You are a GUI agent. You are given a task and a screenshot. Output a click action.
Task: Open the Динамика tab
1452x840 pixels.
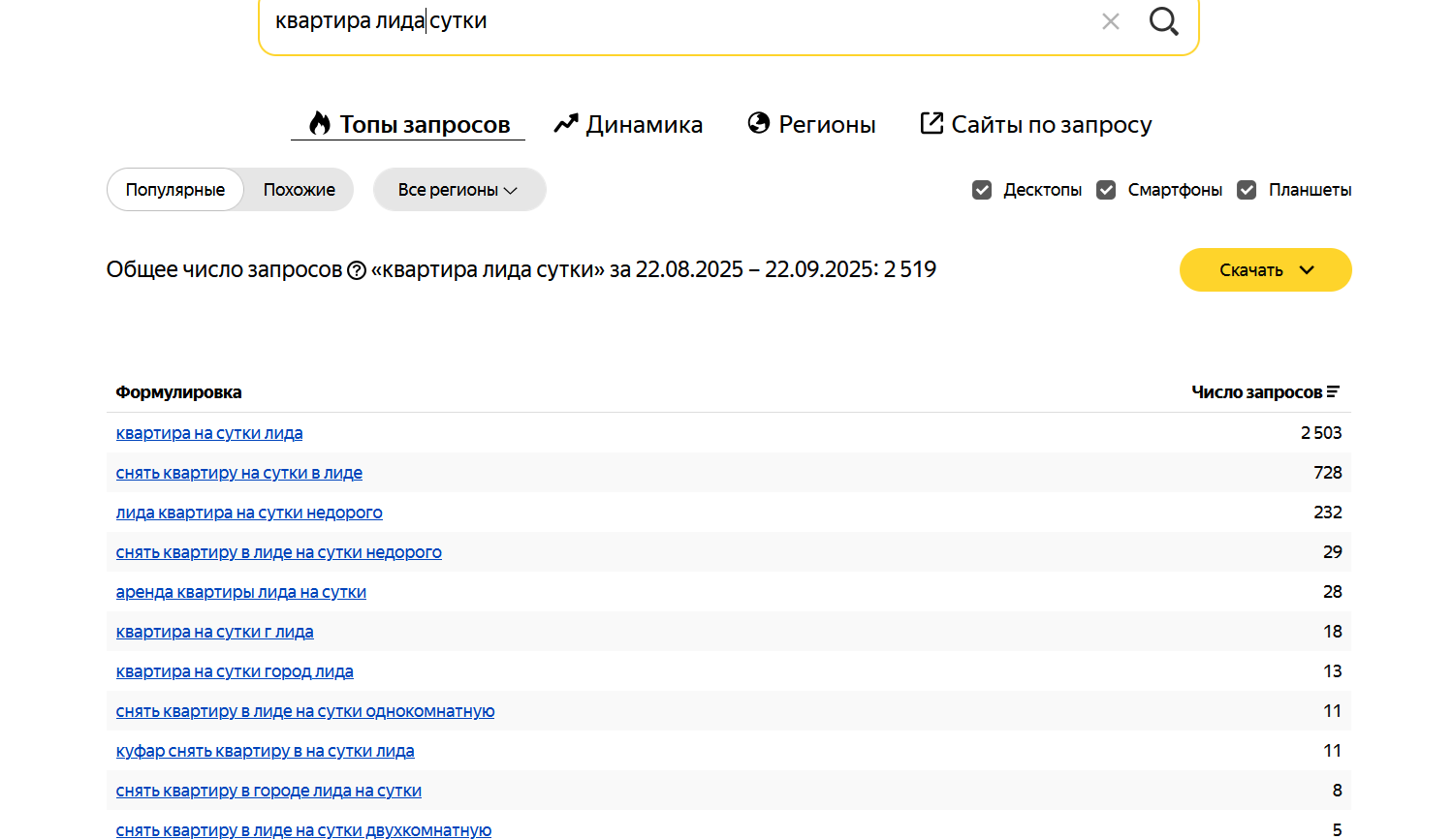tap(644, 125)
